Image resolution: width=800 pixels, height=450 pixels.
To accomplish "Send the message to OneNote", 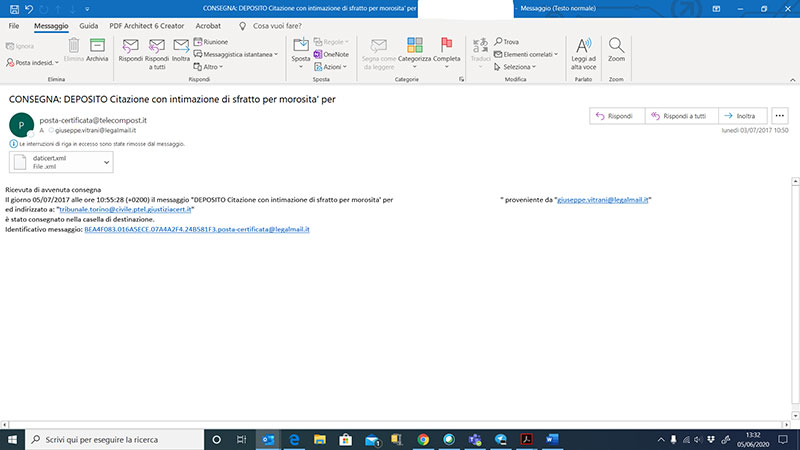I will coord(331,54).
